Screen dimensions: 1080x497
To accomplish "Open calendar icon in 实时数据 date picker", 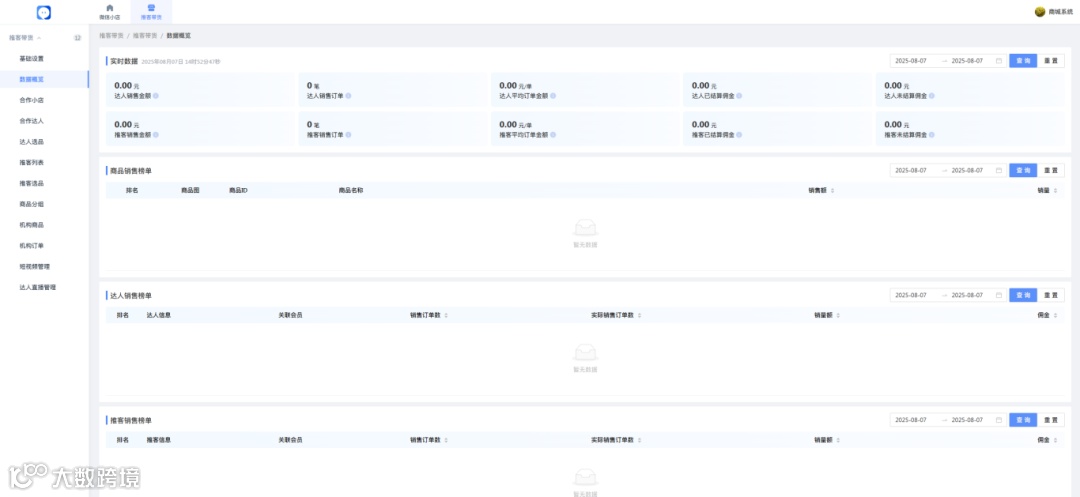I will pos(999,61).
